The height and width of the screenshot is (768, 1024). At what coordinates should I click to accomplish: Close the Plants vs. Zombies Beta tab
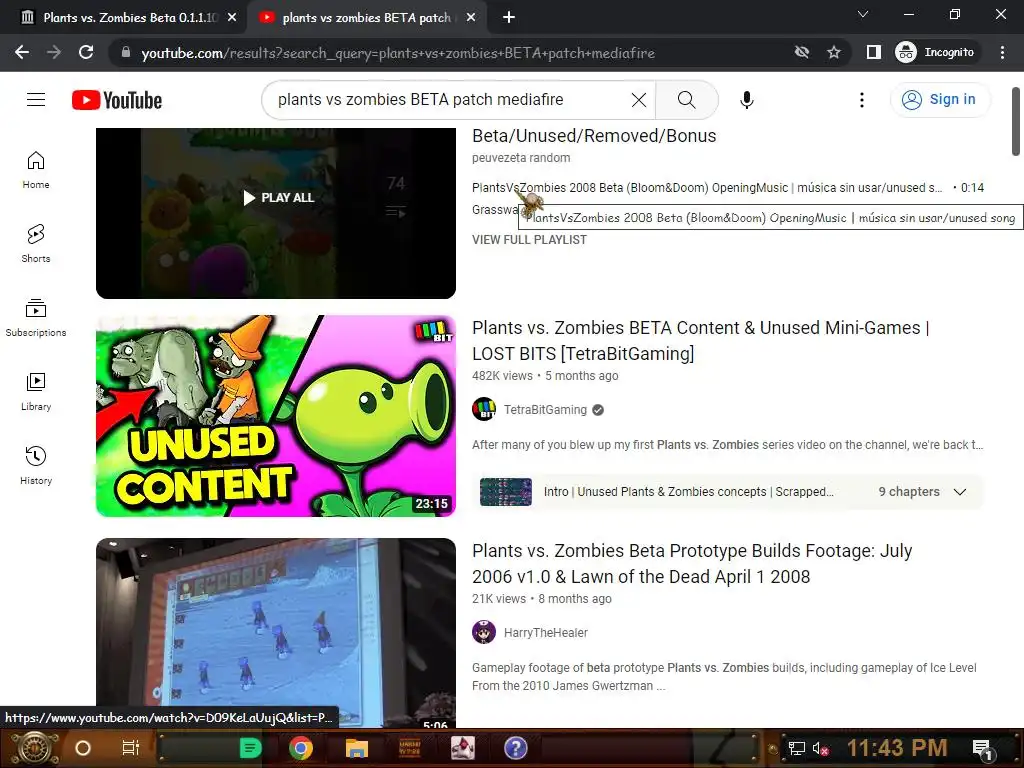point(232,18)
